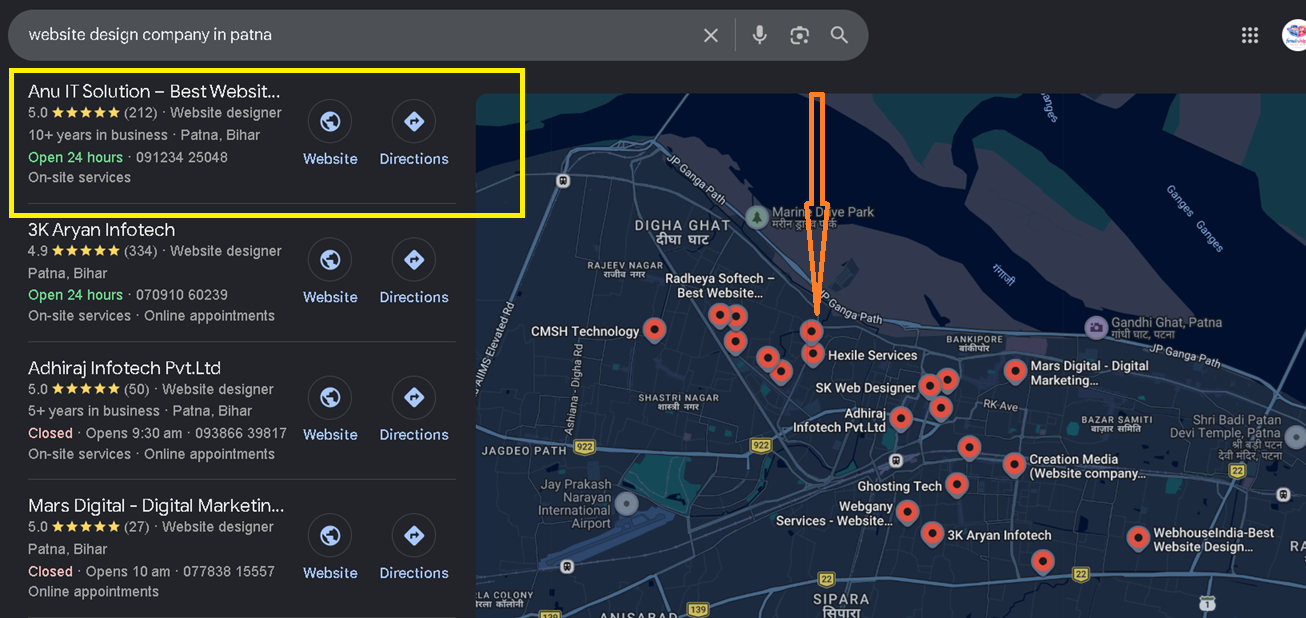Click the SK Web Designer map label
This screenshot has height=618, width=1306.
click(x=865, y=387)
